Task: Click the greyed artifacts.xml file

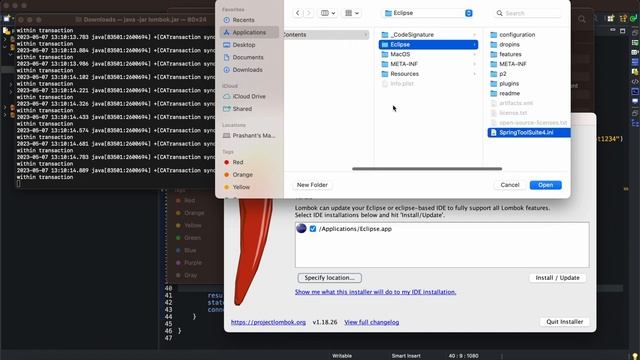Action: 529,103
